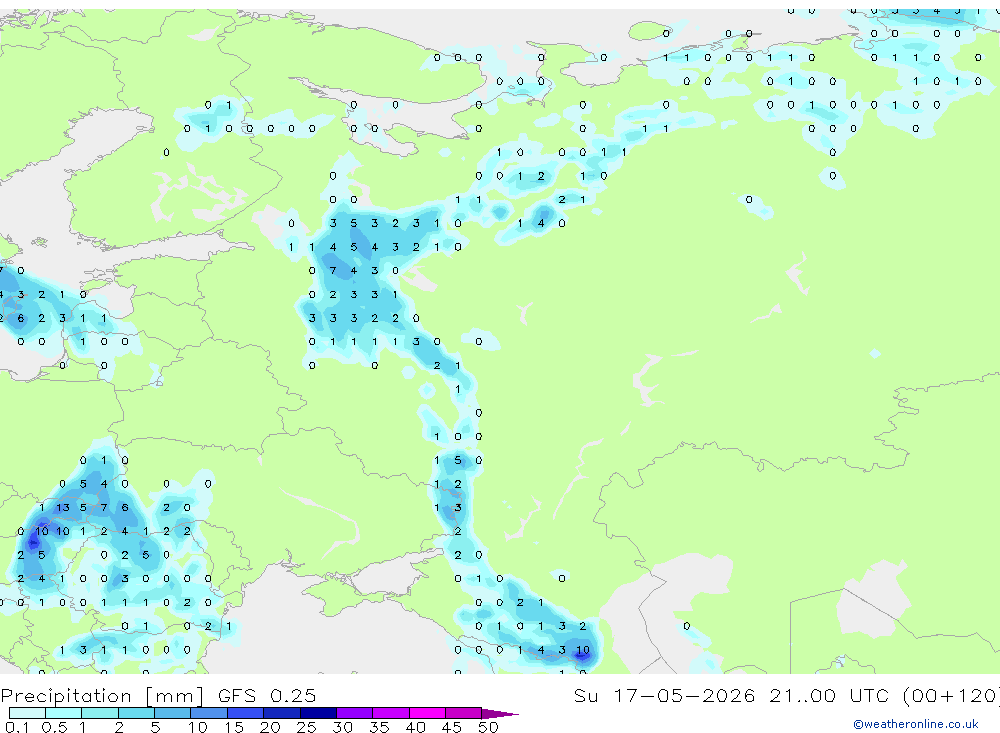Click the legend label 50
Viewport: 1000px width, 733px height.
pyautogui.click(x=488, y=727)
